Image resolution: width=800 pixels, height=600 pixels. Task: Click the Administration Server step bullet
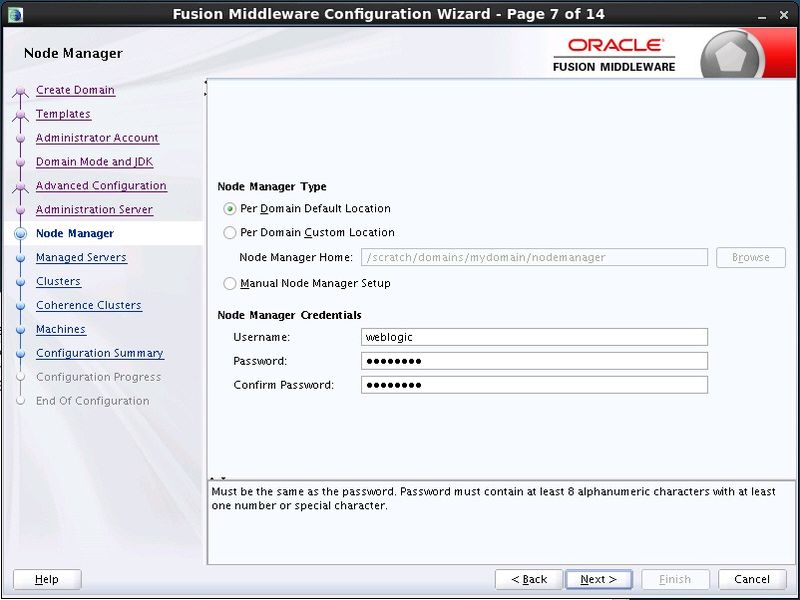20,210
